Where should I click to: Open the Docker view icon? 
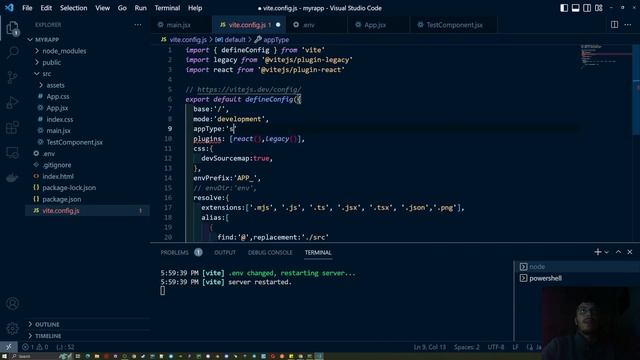(x=13, y=178)
